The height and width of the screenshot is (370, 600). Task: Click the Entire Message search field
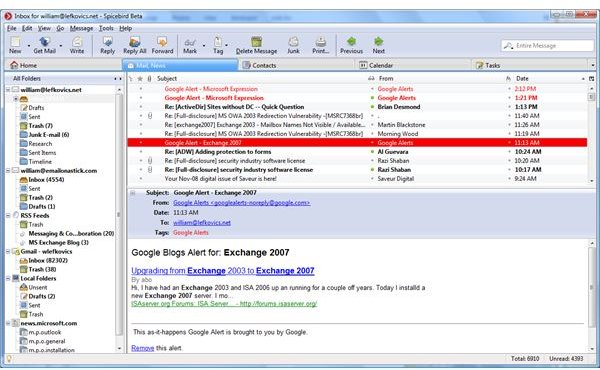click(547, 46)
